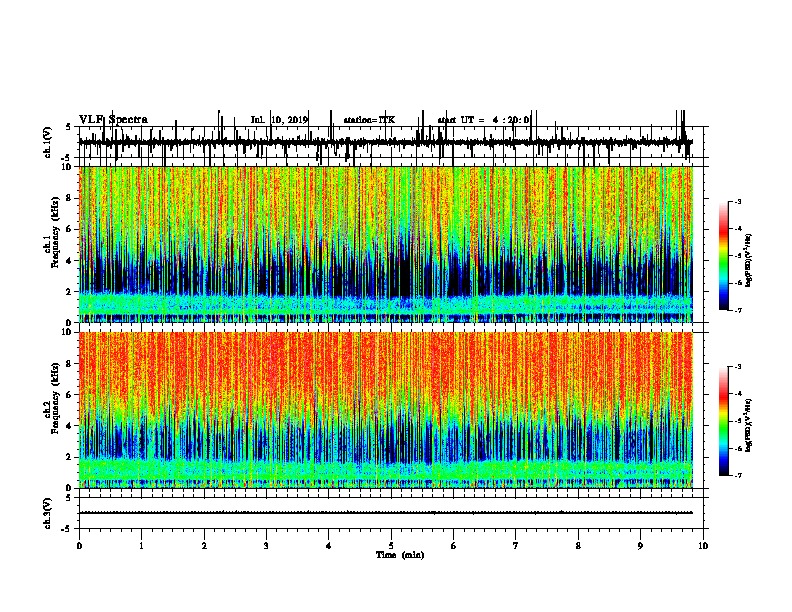Click the "2" time-axis tick label

point(204,546)
